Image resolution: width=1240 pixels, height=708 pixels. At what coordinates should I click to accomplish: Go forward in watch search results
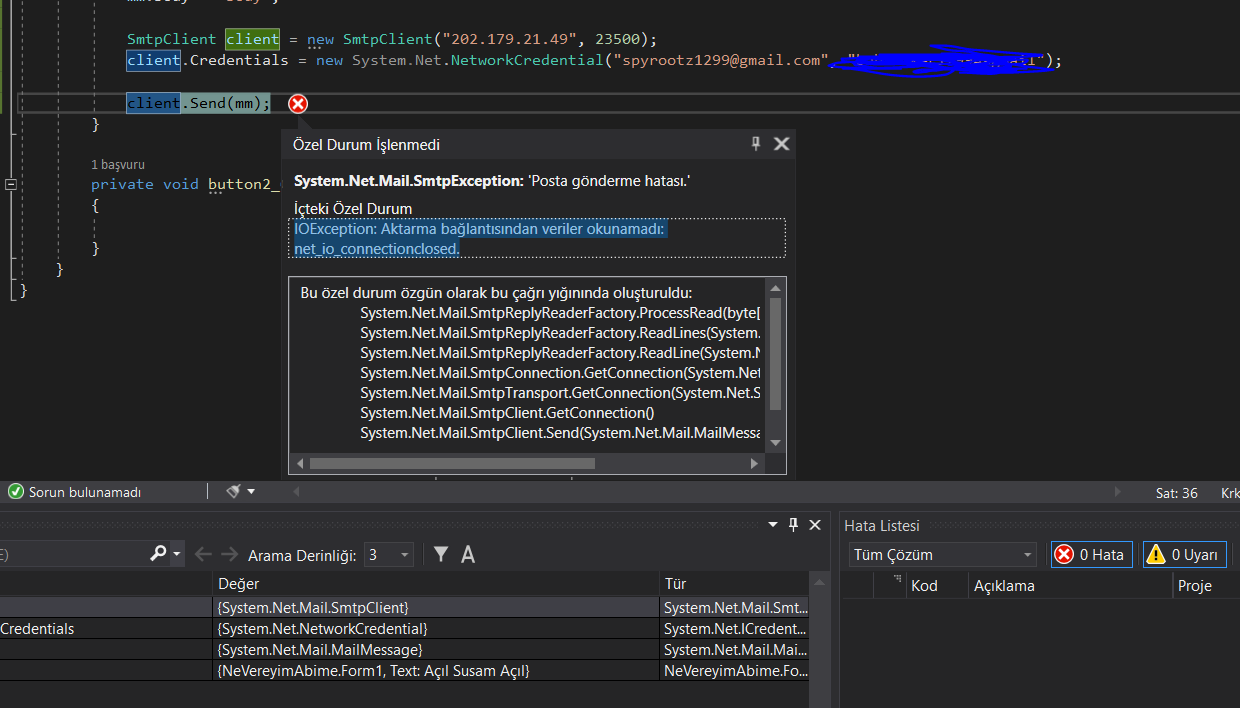230,554
